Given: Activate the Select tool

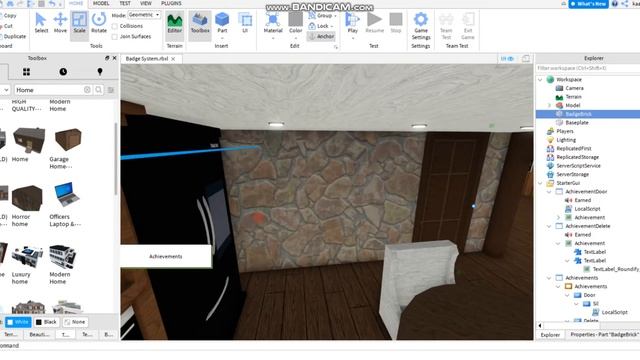Looking at the screenshot, I should (x=41, y=23).
